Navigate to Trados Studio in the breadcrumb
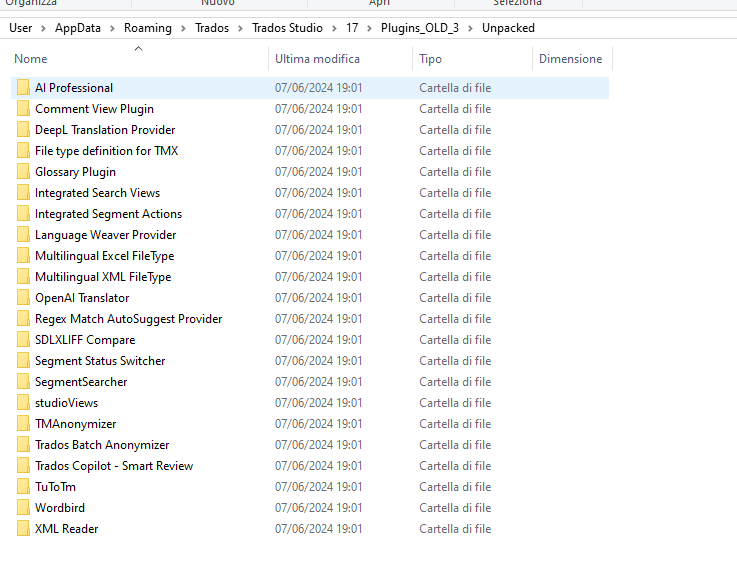Image resolution: width=737 pixels, height=587 pixels. click(x=287, y=28)
